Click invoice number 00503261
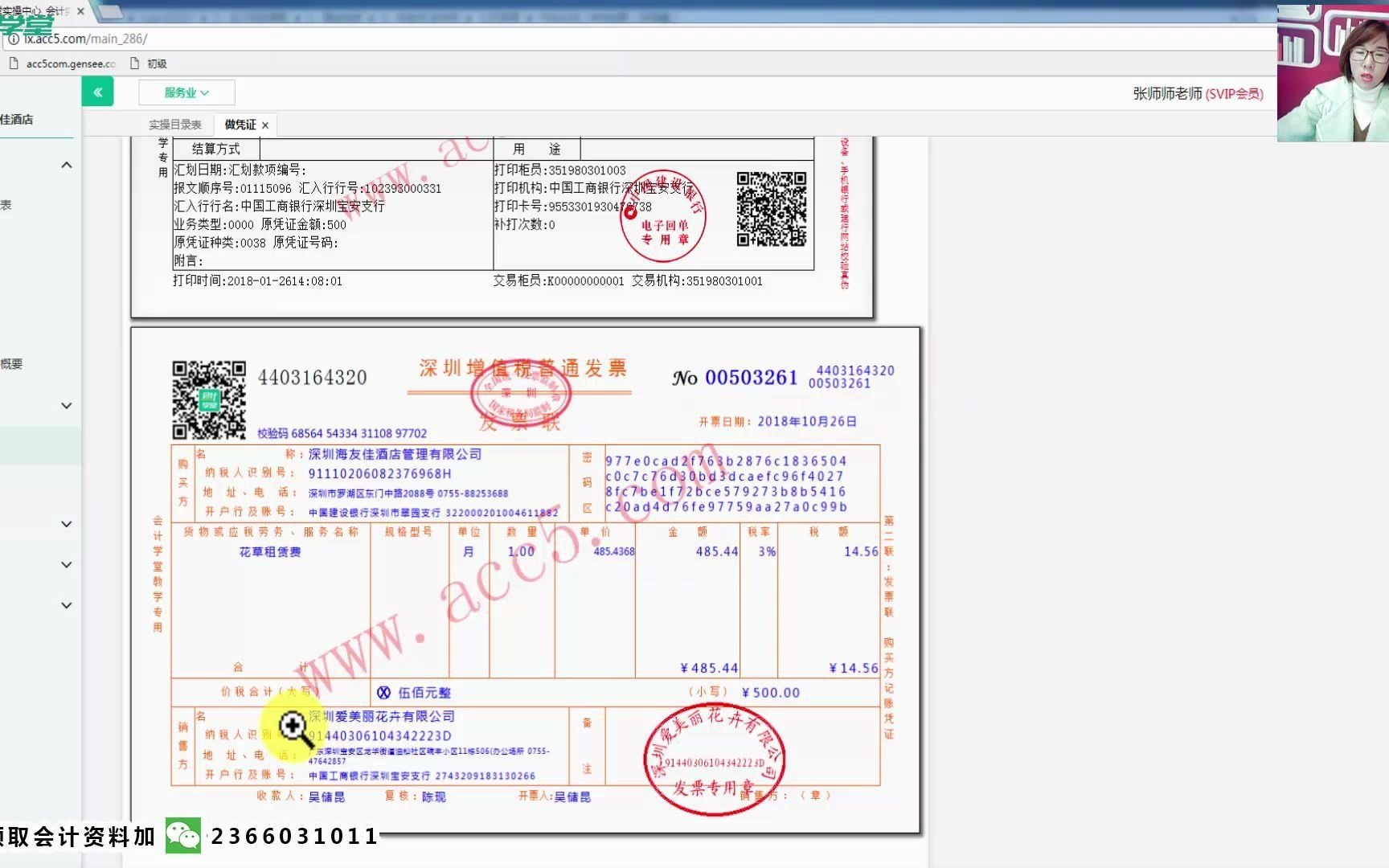The image size is (1389, 868). (751, 378)
